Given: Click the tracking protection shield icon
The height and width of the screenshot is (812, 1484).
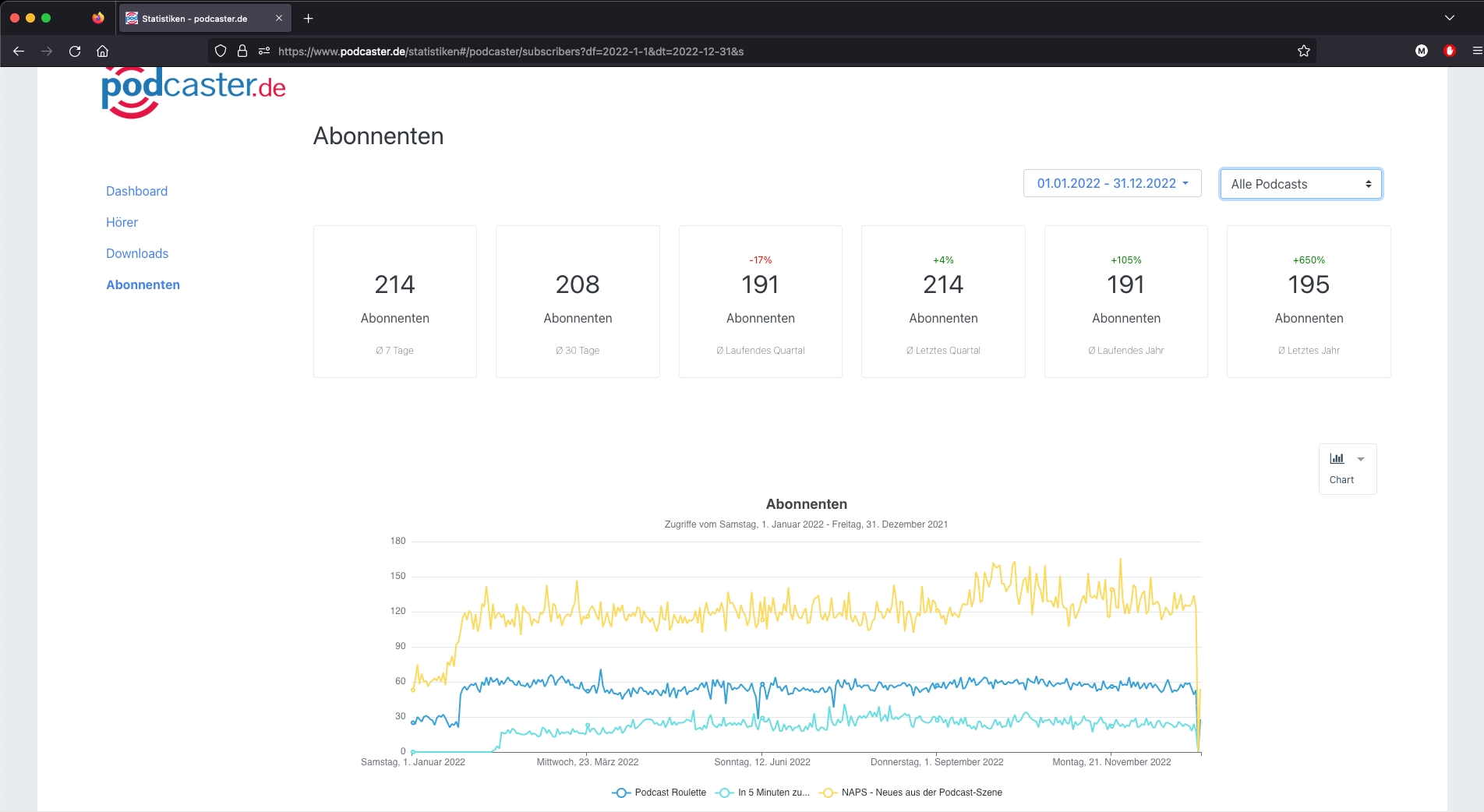Looking at the screenshot, I should (221, 51).
